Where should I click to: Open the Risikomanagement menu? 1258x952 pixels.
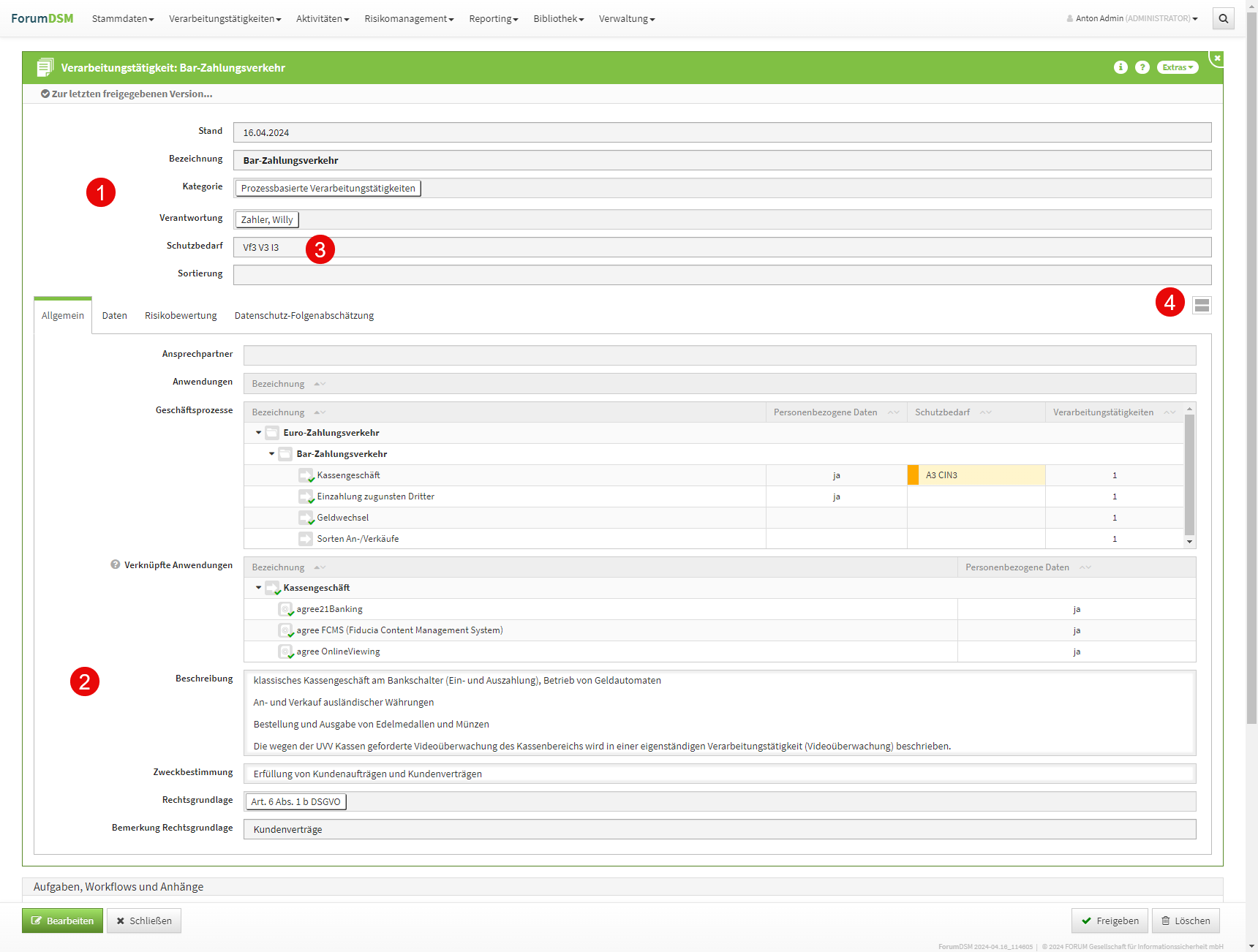coord(408,19)
